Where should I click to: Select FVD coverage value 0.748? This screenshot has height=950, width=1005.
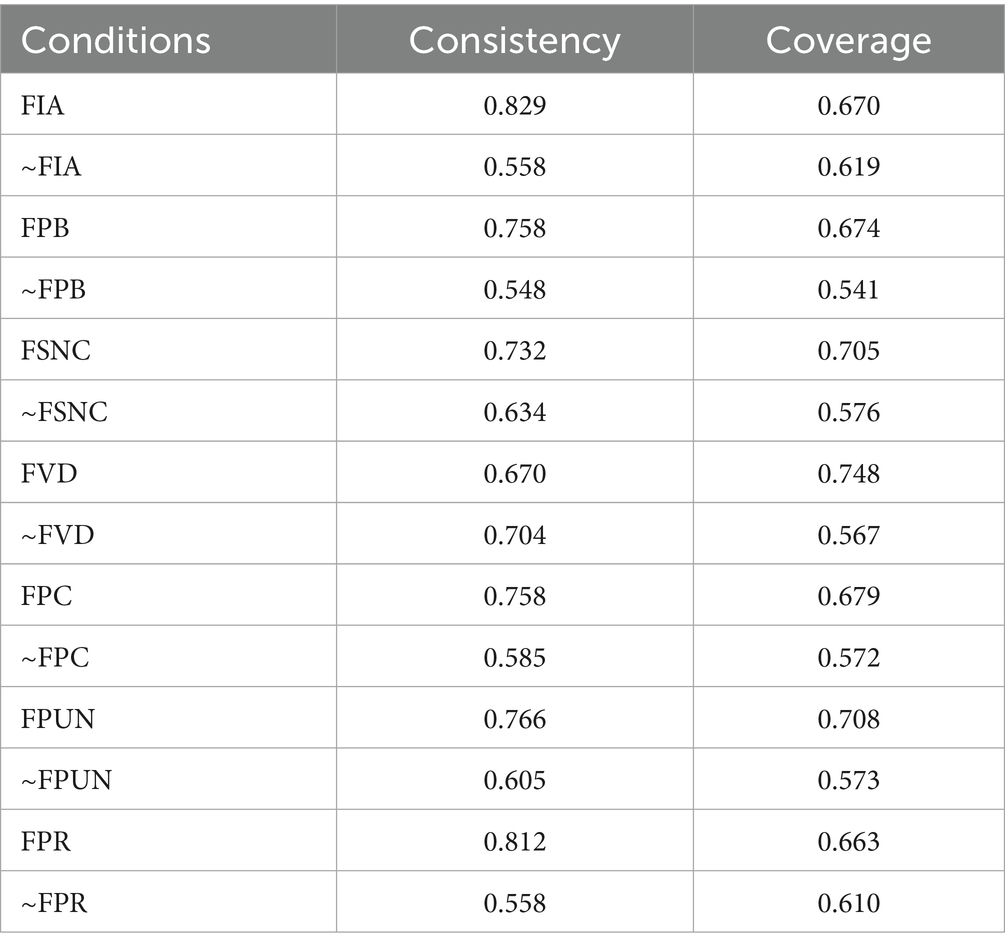(x=848, y=474)
